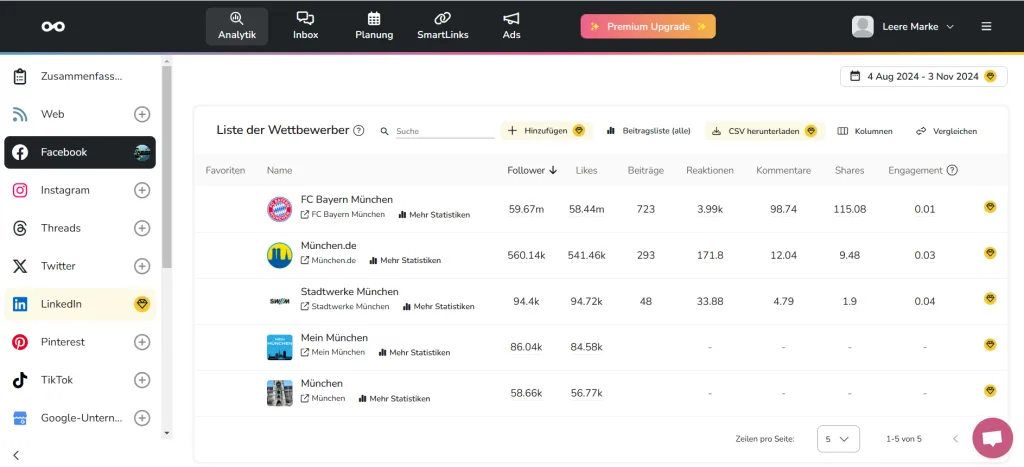Screen dimensions: 1024x467
Task: Click the FC Bayern München logo
Action: [x=279, y=209]
